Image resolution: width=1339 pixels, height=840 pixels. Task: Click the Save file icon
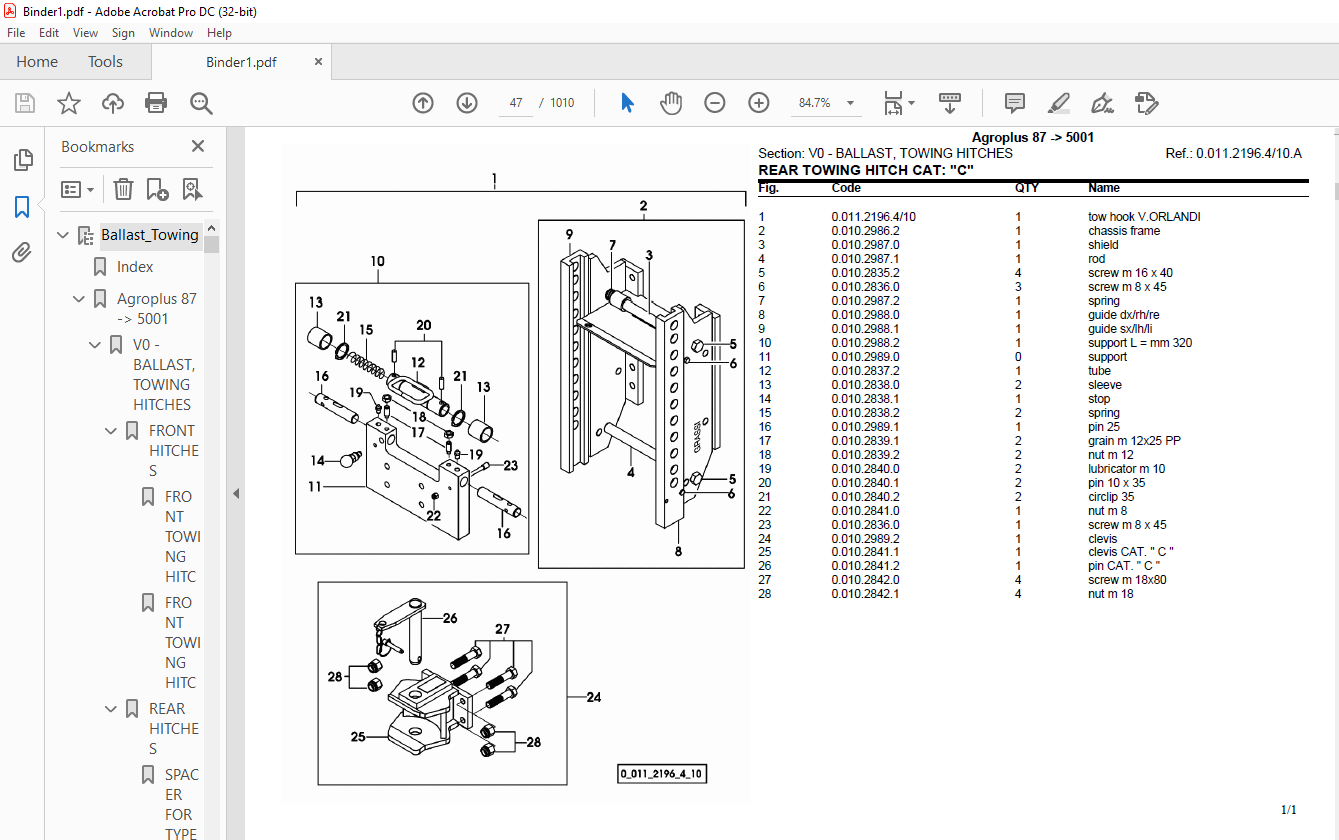[x=25, y=103]
